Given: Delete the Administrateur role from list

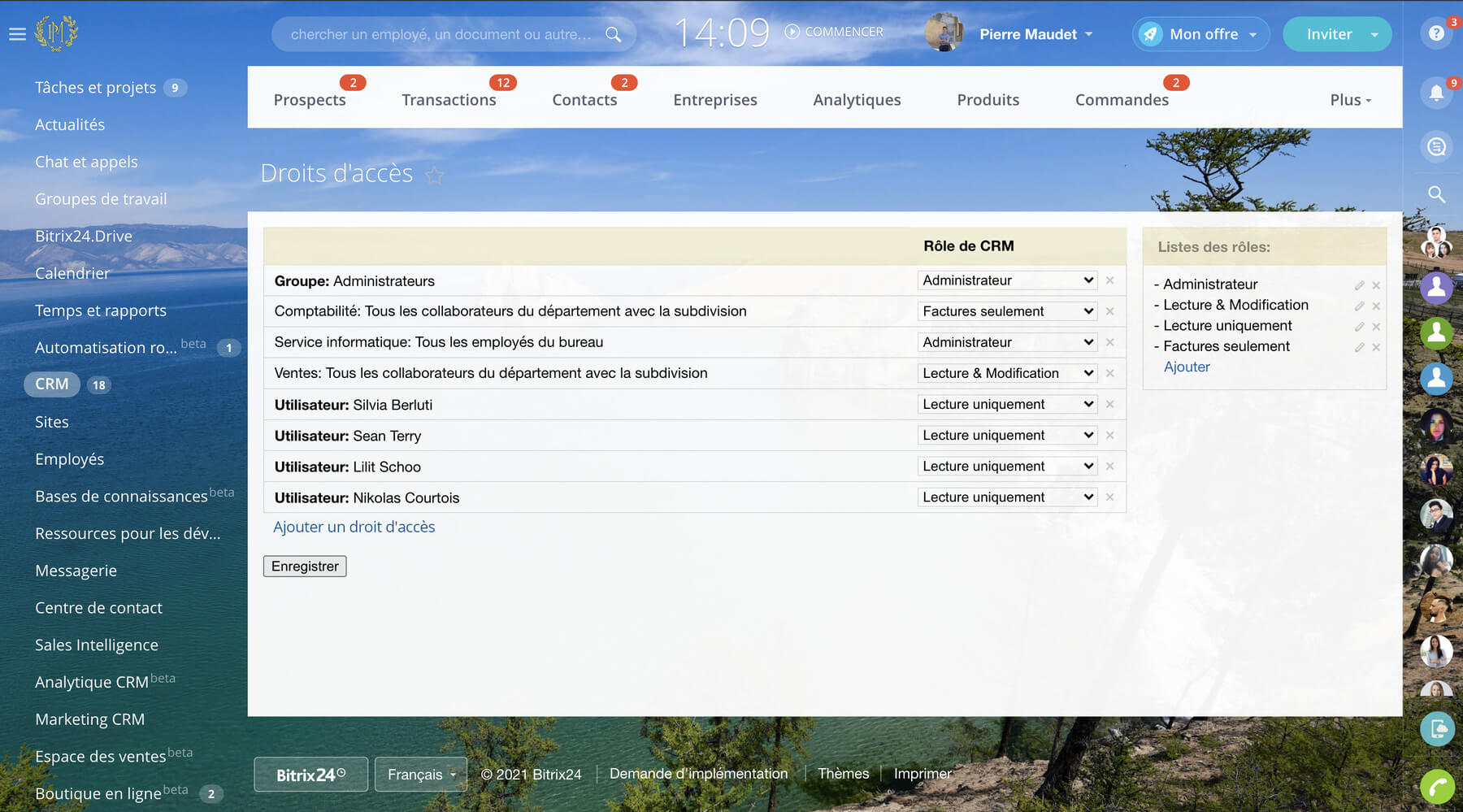Looking at the screenshot, I should pos(1376,285).
